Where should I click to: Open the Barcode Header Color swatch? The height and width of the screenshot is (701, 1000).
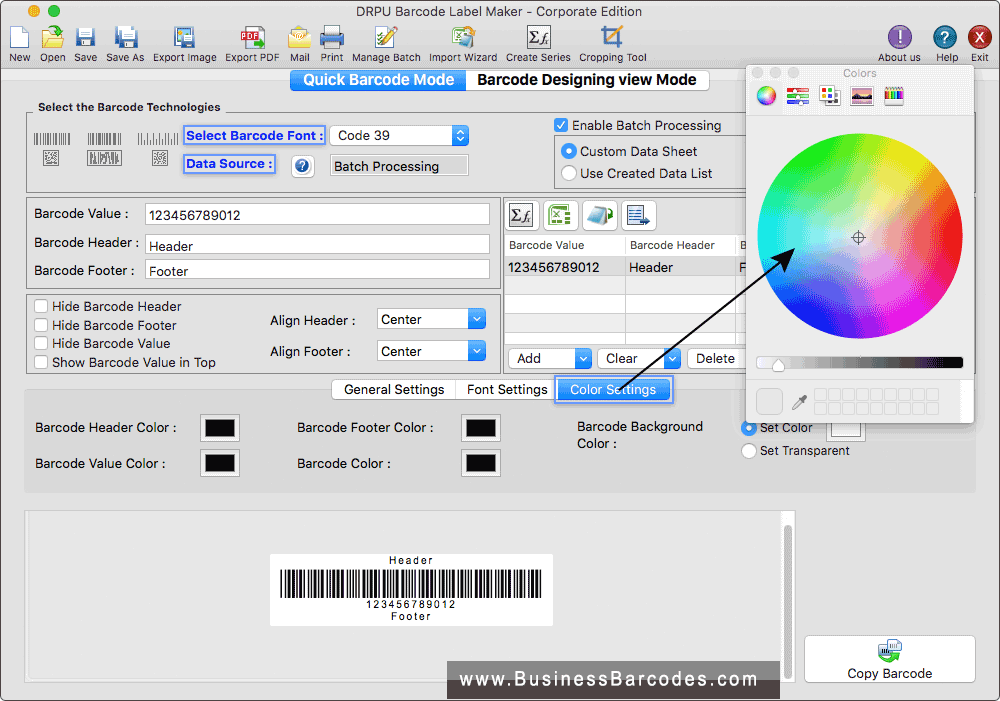[x=220, y=427]
